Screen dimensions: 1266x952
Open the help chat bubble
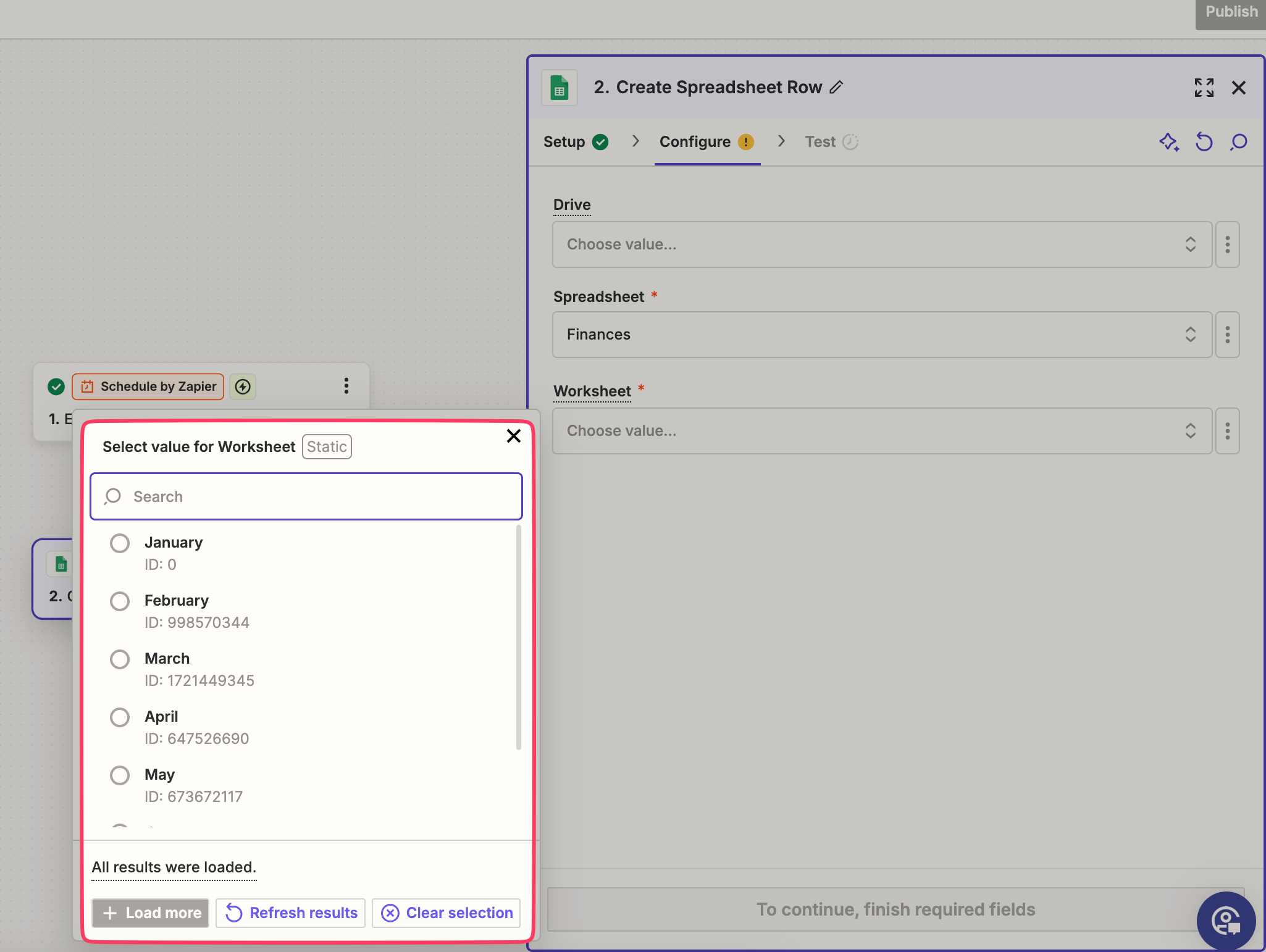tap(1226, 921)
